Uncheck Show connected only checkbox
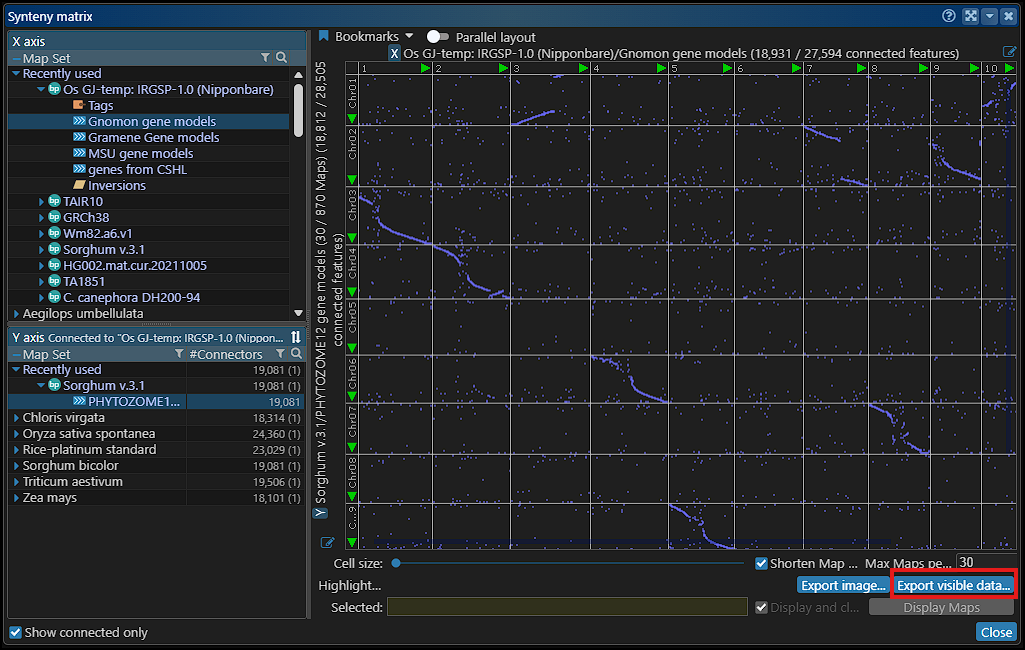The height and width of the screenshot is (650, 1025). 15,632
